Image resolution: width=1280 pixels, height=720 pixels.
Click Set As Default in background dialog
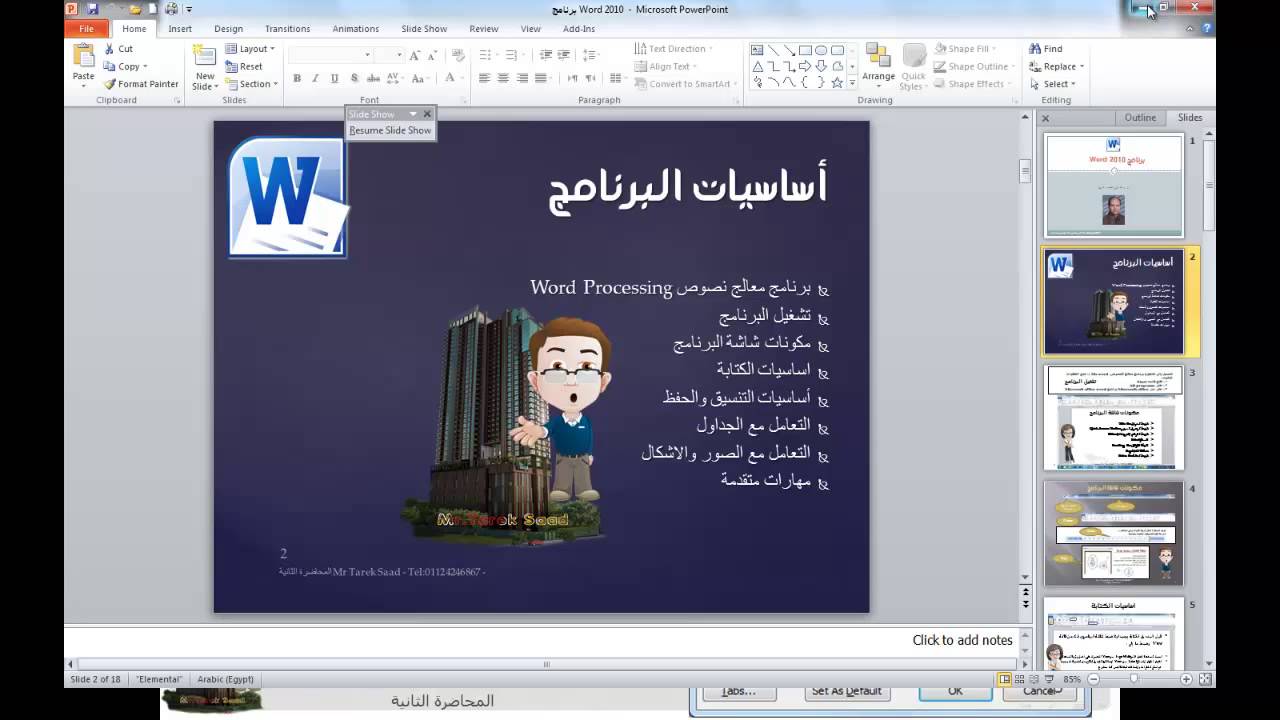[x=847, y=691]
